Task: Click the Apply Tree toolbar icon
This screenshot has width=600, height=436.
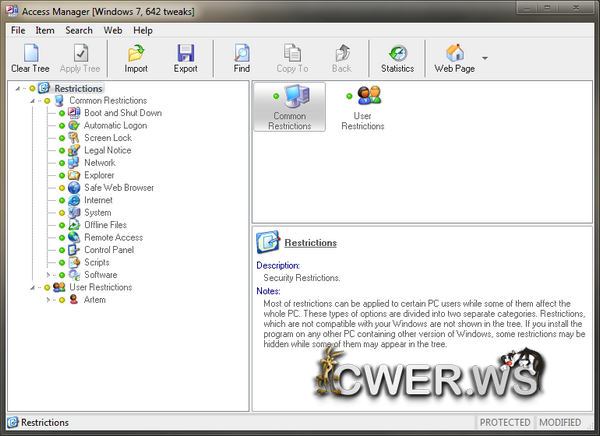Action: (81, 53)
